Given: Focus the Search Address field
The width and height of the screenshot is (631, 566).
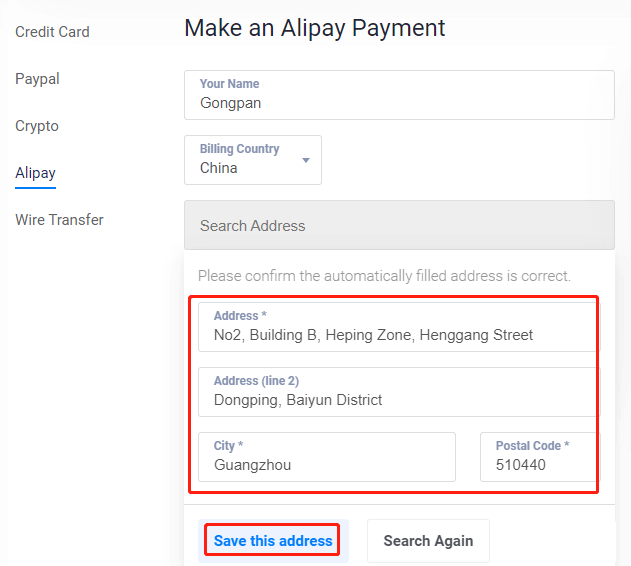Looking at the screenshot, I should coord(399,226).
